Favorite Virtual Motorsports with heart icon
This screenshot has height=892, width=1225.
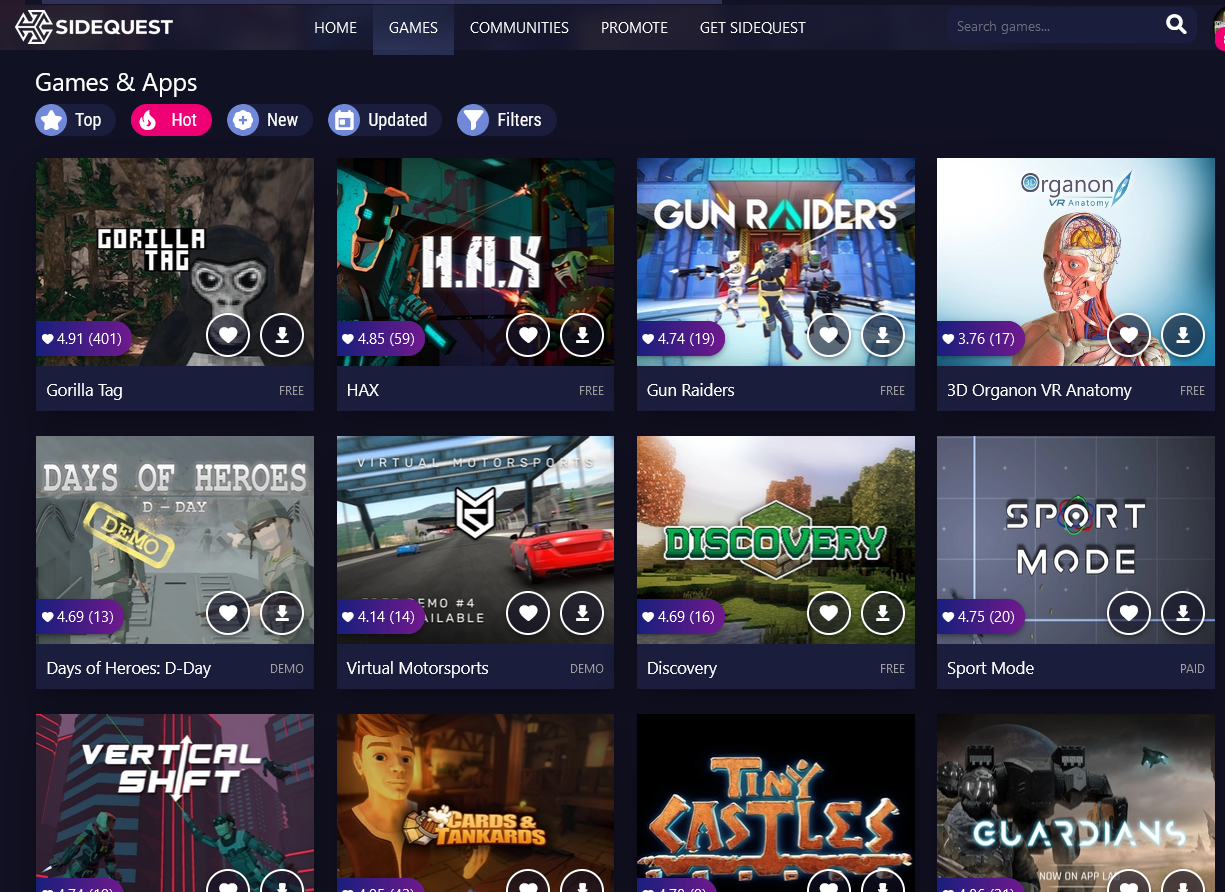(528, 613)
